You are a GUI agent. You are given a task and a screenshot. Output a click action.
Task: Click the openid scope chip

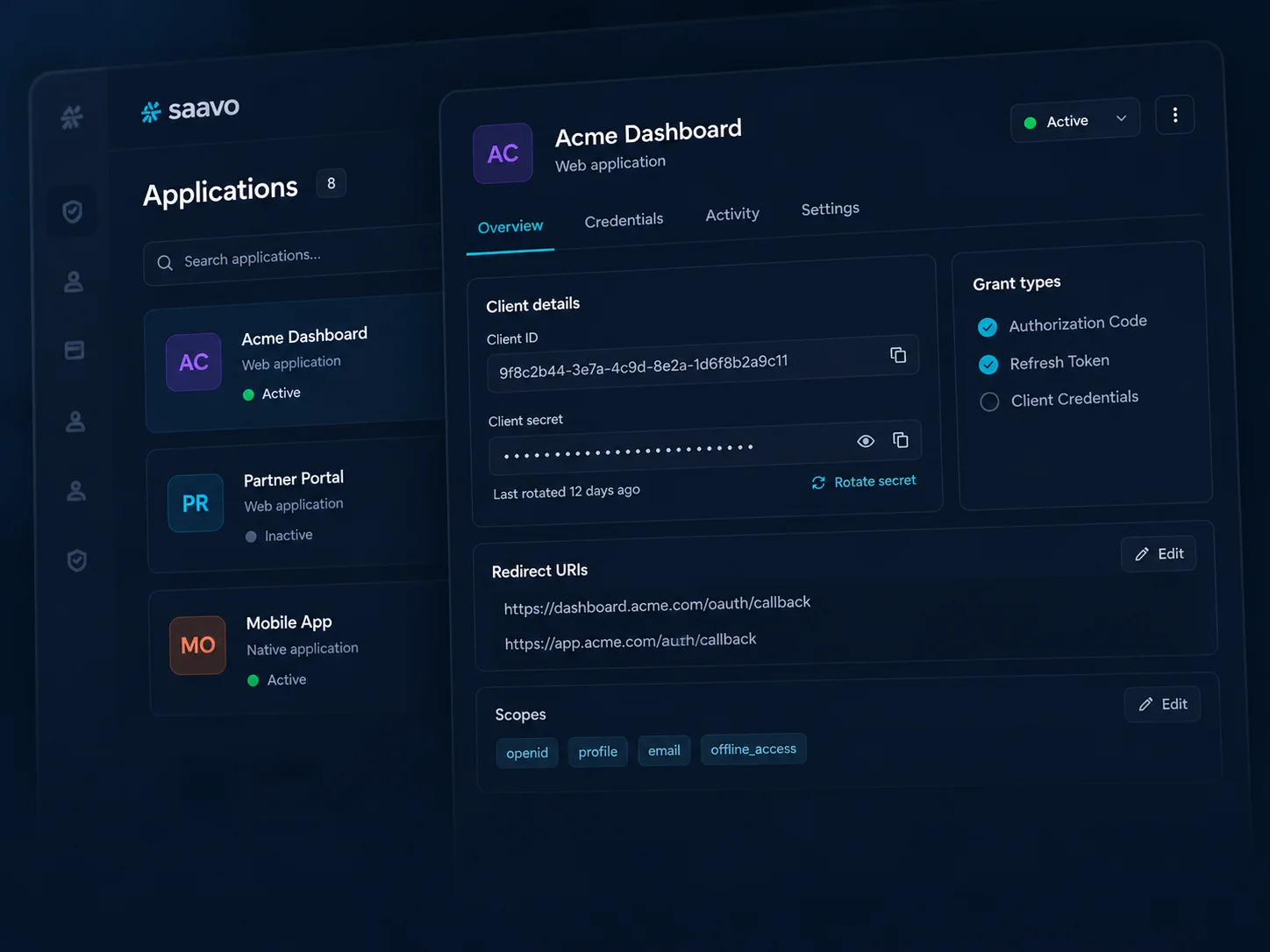527,753
